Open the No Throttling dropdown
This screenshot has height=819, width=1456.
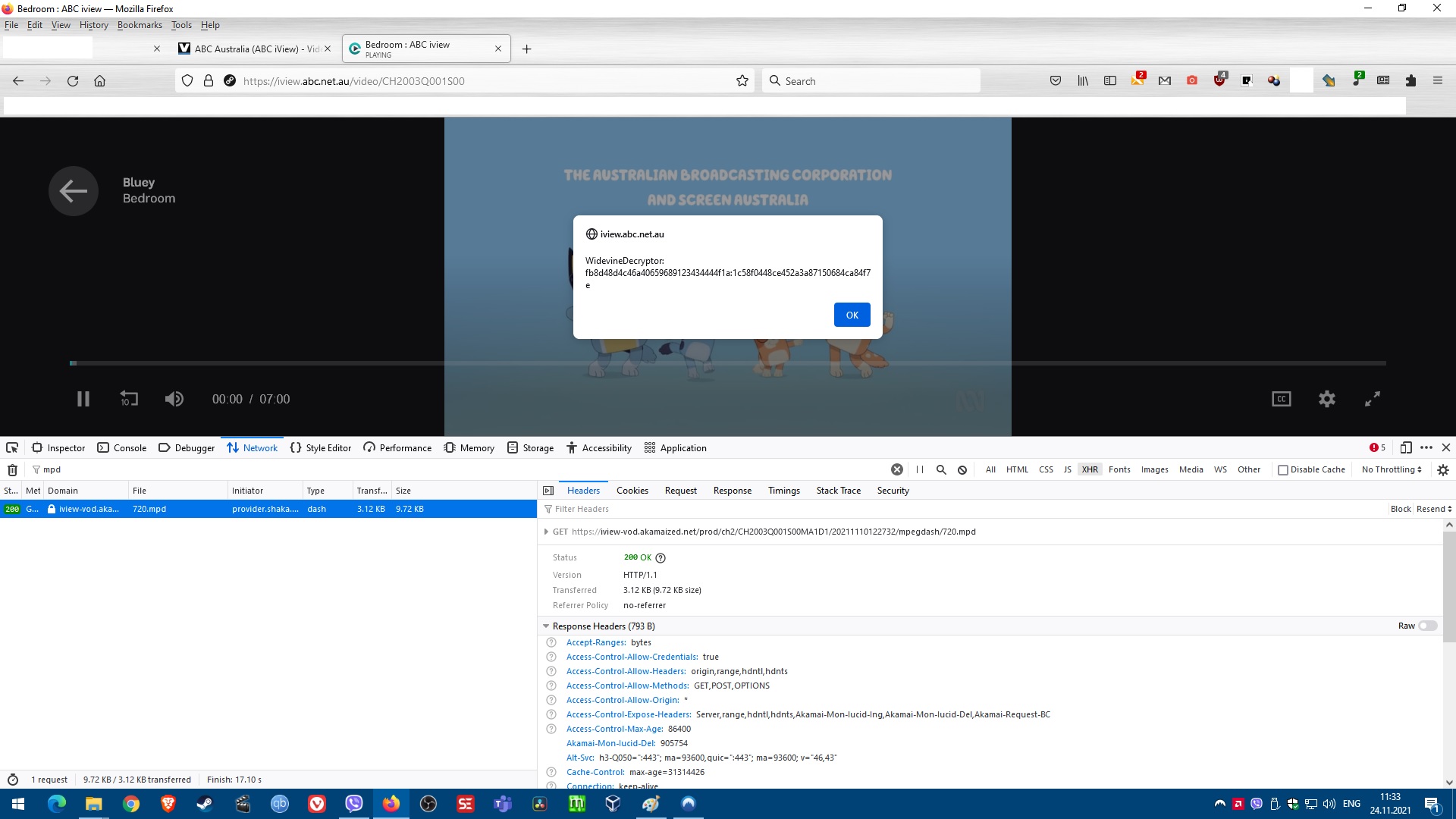(1391, 470)
